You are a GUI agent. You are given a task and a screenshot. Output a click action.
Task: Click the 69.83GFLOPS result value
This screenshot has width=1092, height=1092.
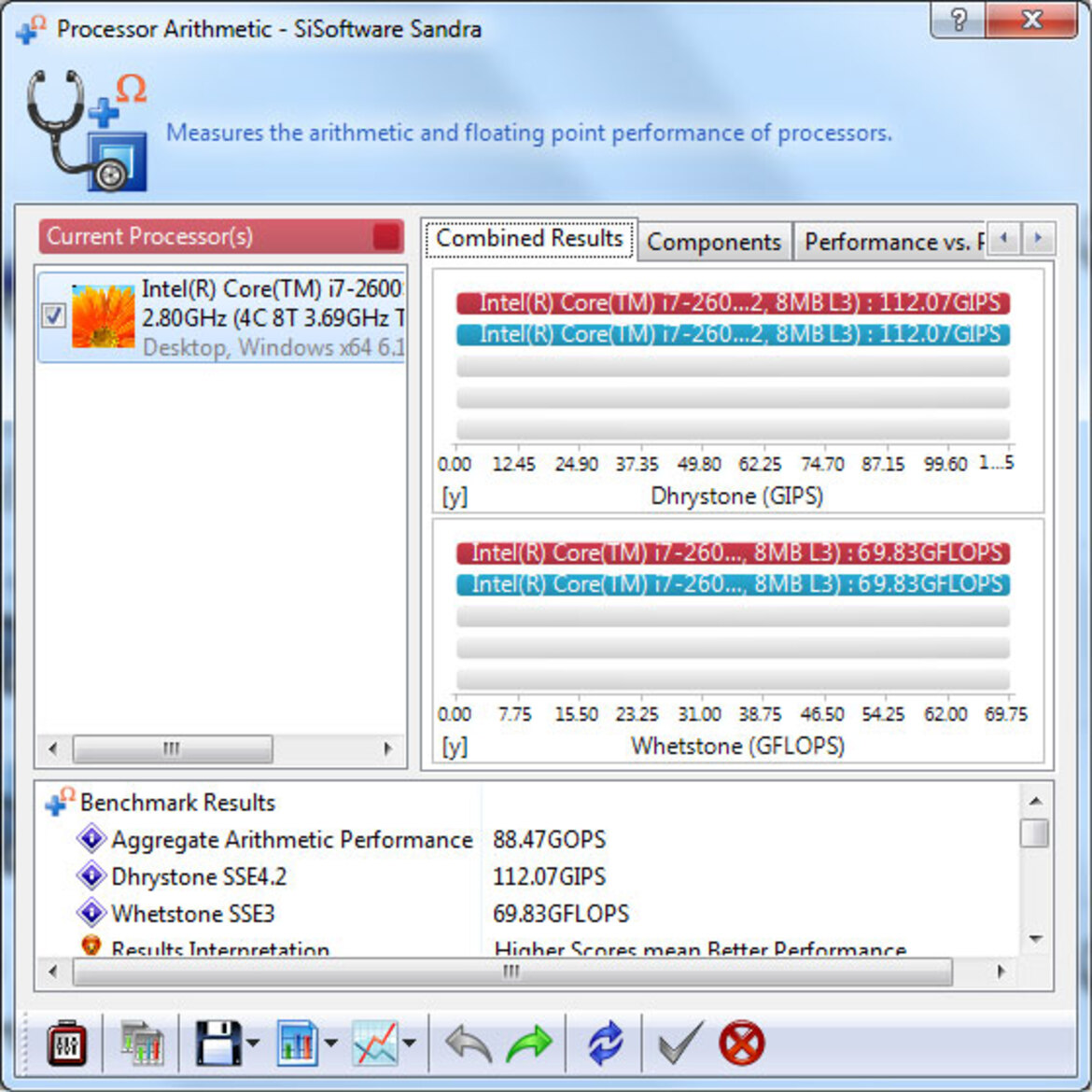click(x=561, y=913)
